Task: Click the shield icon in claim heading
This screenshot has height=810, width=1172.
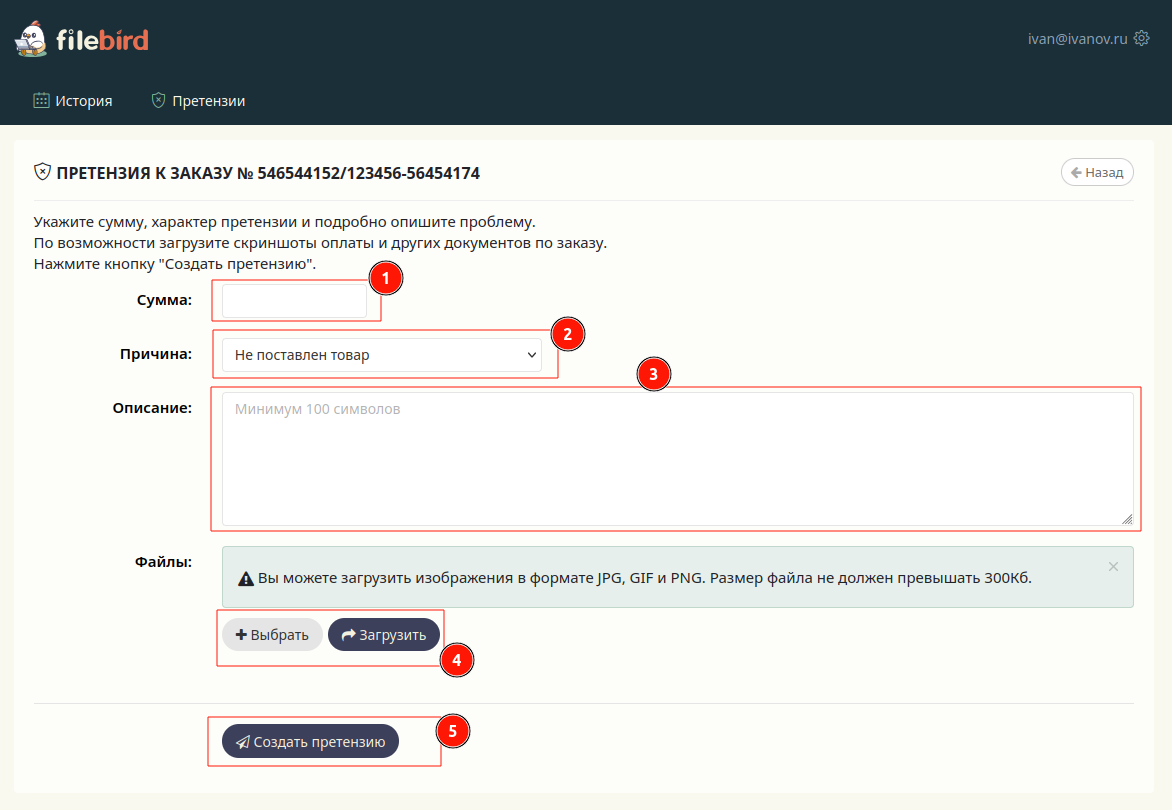Action: [42, 172]
